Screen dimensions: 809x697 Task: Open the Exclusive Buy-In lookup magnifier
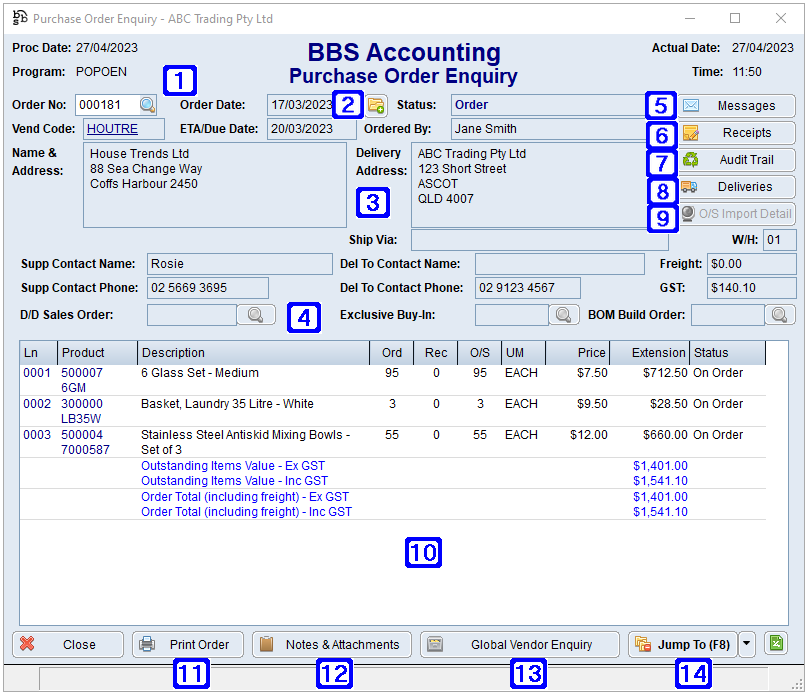coord(564,314)
